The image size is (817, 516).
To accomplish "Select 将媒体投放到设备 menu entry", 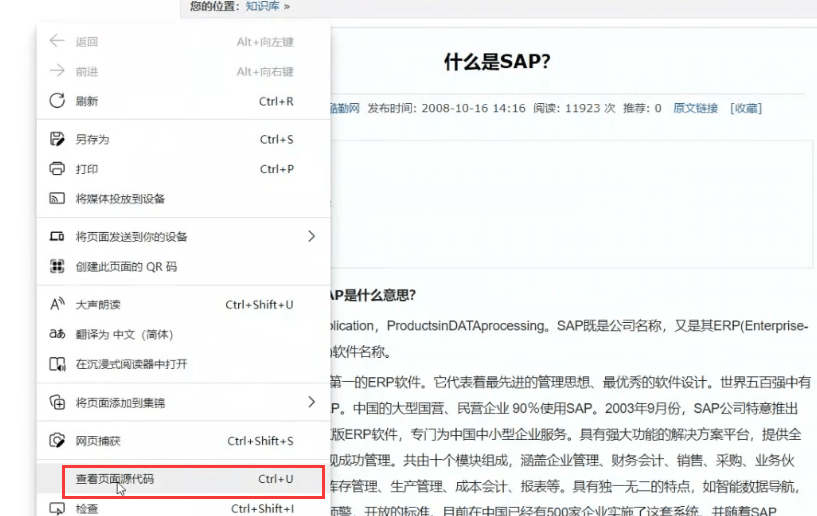I will 183,199.
